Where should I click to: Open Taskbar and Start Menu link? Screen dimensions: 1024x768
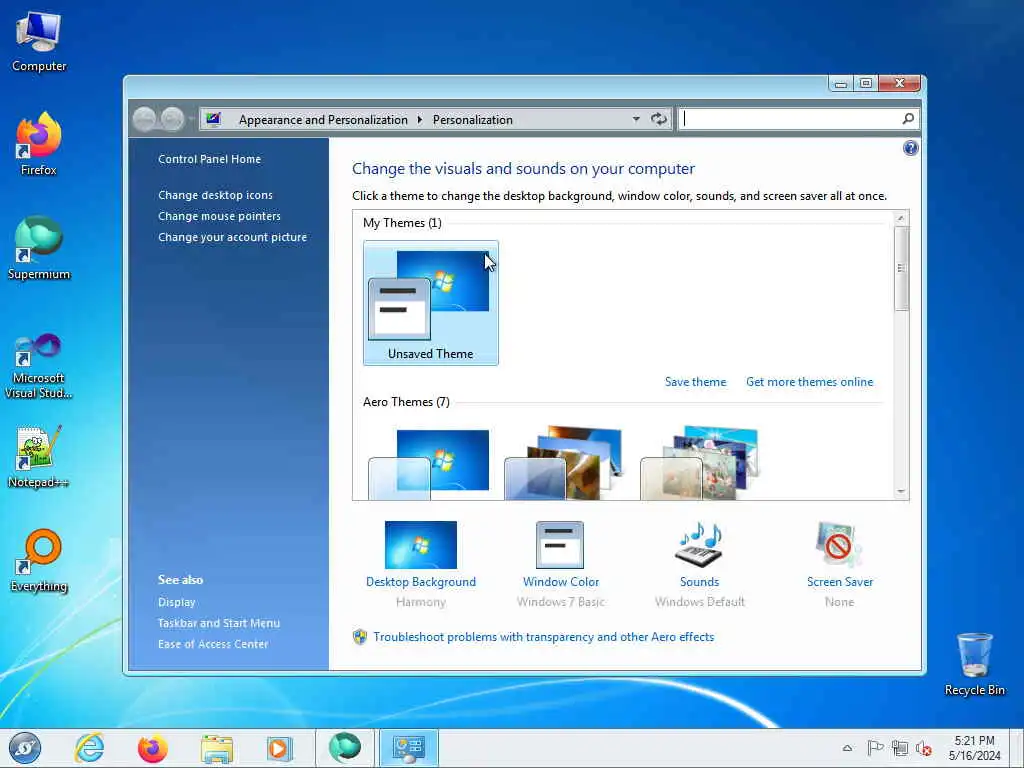pyautogui.click(x=218, y=622)
